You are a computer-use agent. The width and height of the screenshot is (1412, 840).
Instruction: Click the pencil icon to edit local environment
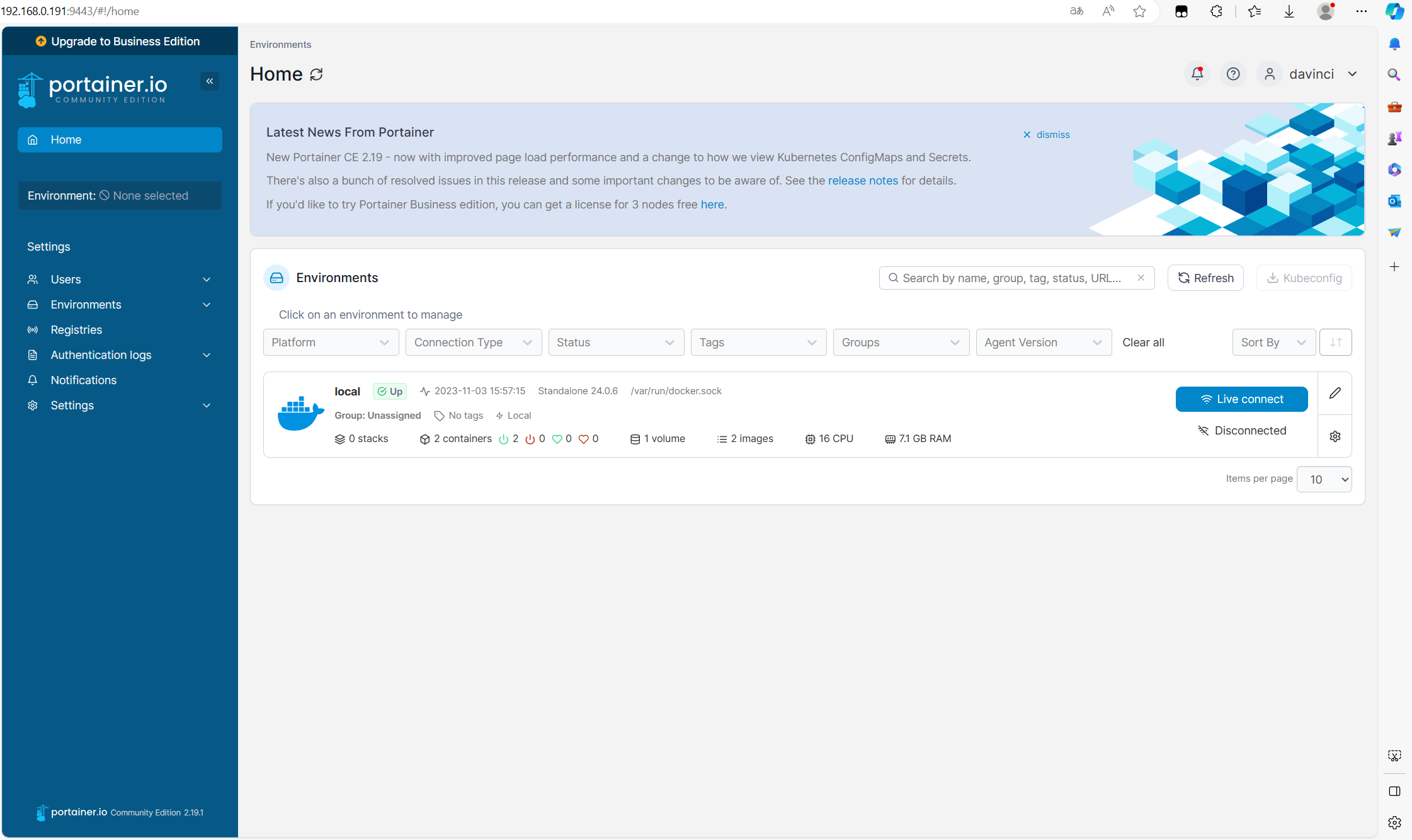tap(1335, 394)
